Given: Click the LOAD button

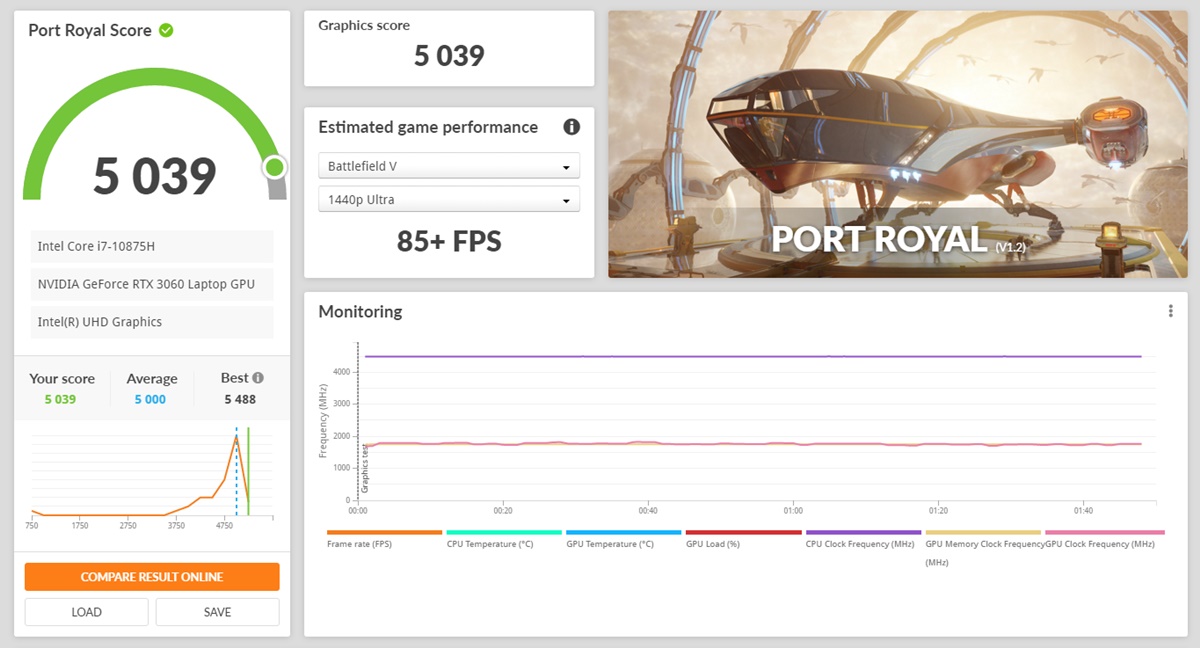Looking at the screenshot, I should (x=87, y=612).
